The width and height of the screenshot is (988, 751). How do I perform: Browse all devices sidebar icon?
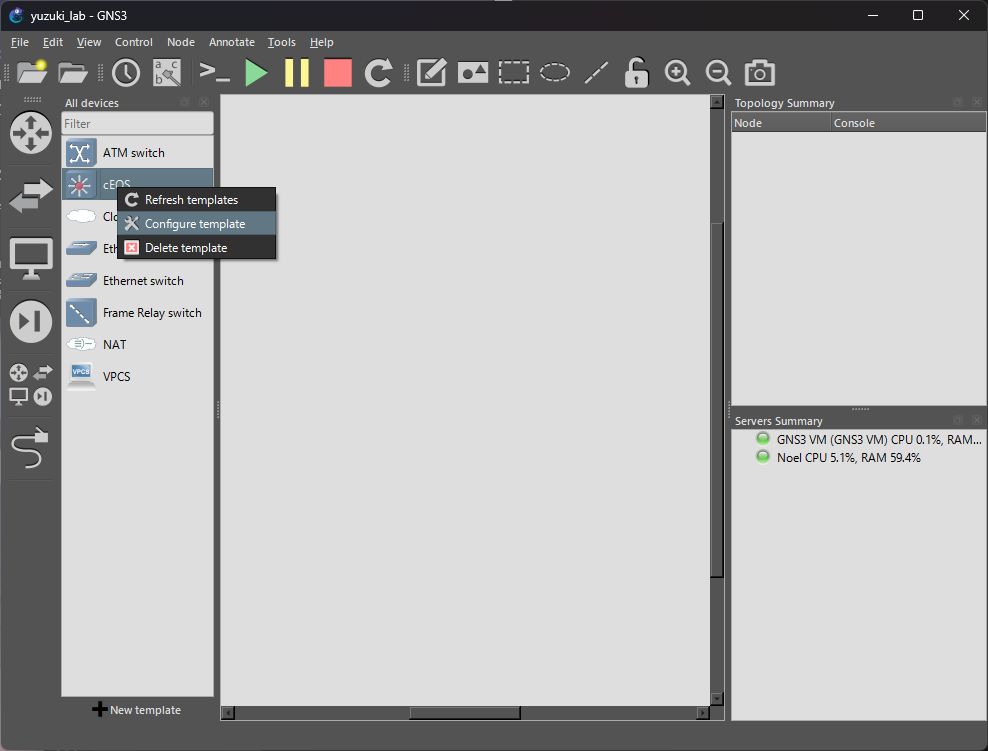[31, 384]
